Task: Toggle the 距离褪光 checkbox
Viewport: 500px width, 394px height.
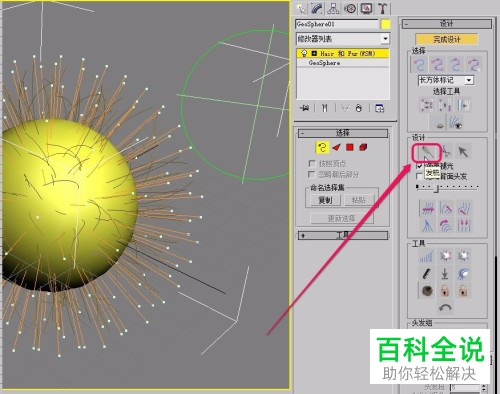Action: (x=420, y=166)
